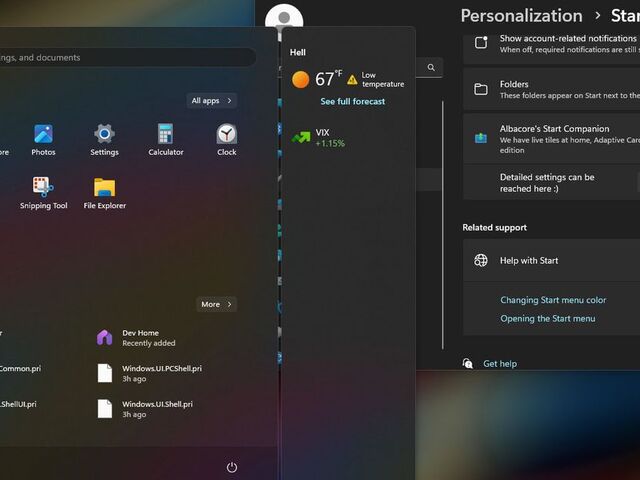This screenshot has height=480, width=640.
Task: Click the 67°F temperature reading
Action: [x=328, y=78]
